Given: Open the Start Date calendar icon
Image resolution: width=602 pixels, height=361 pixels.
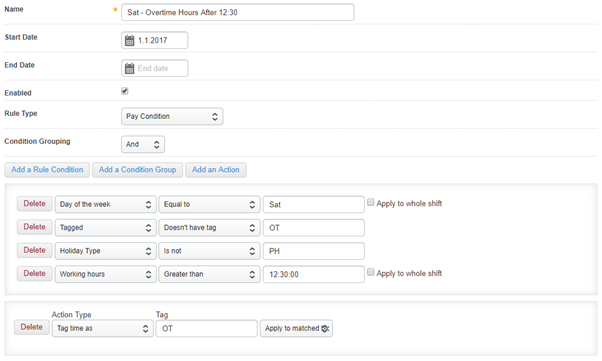Looking at the screenshot, I should pyautogui.click(x=129, y=40).
